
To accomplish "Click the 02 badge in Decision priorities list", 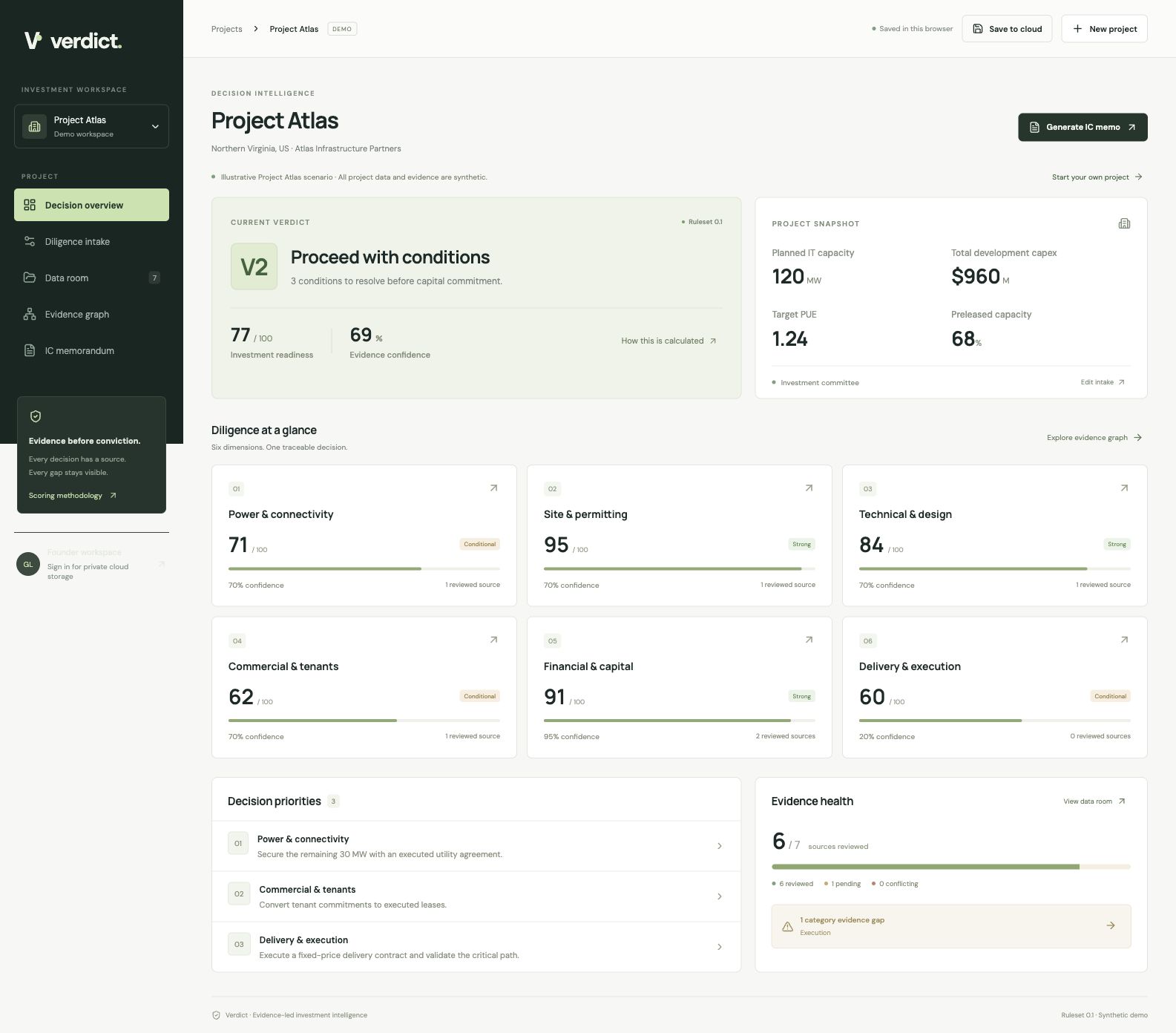I will click(239, 894).
